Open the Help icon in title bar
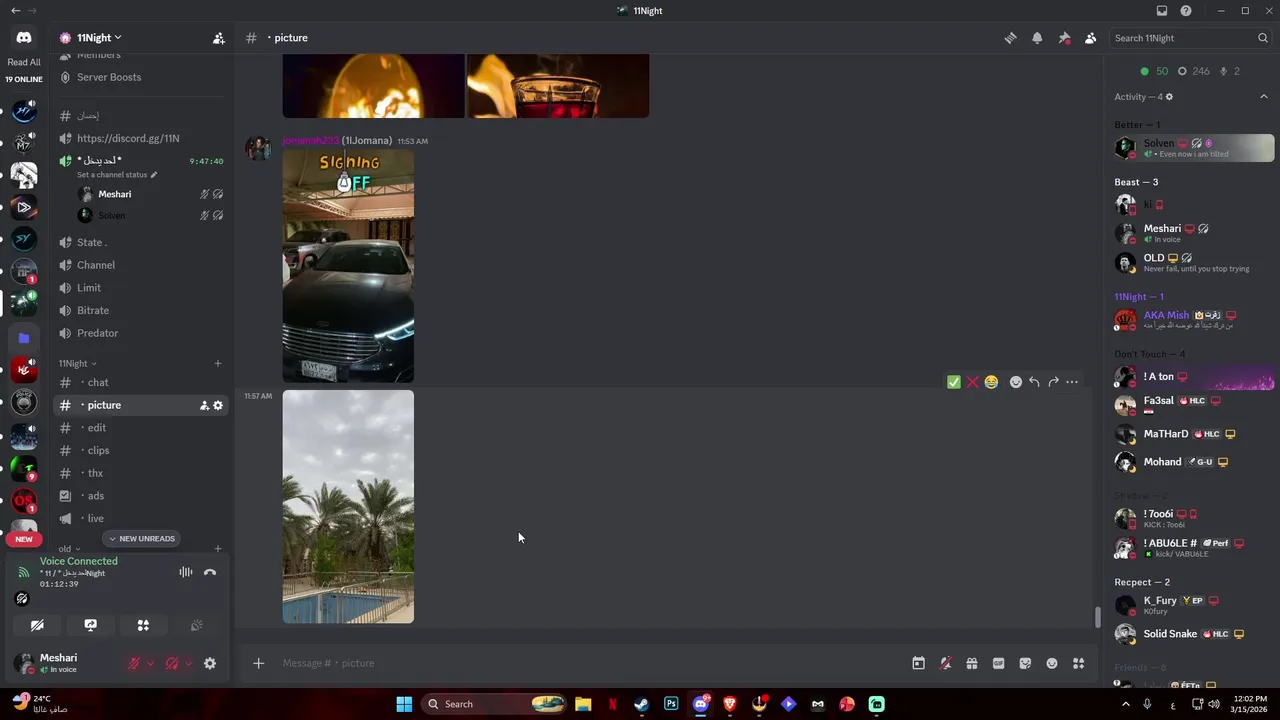 click(x=1186, y=11)
